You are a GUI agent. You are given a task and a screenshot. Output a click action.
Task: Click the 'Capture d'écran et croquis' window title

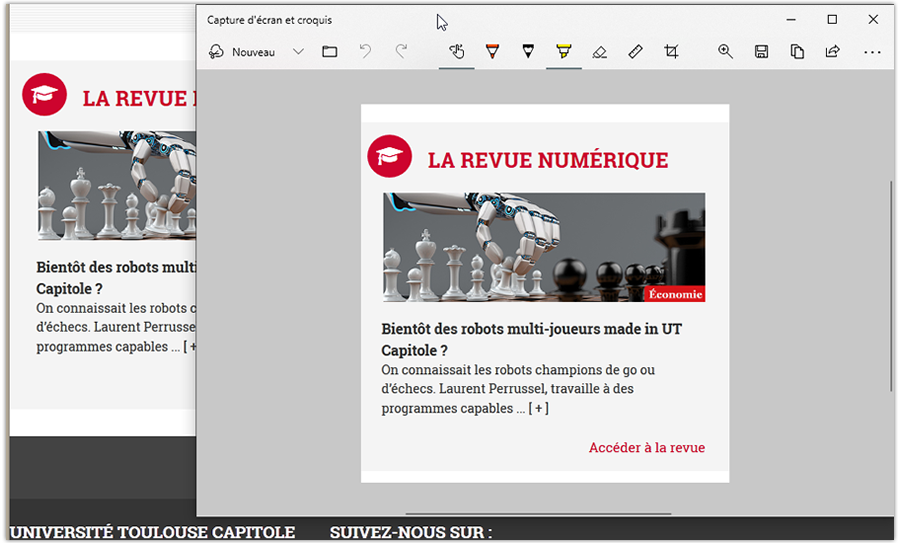[x=269, y=20]
